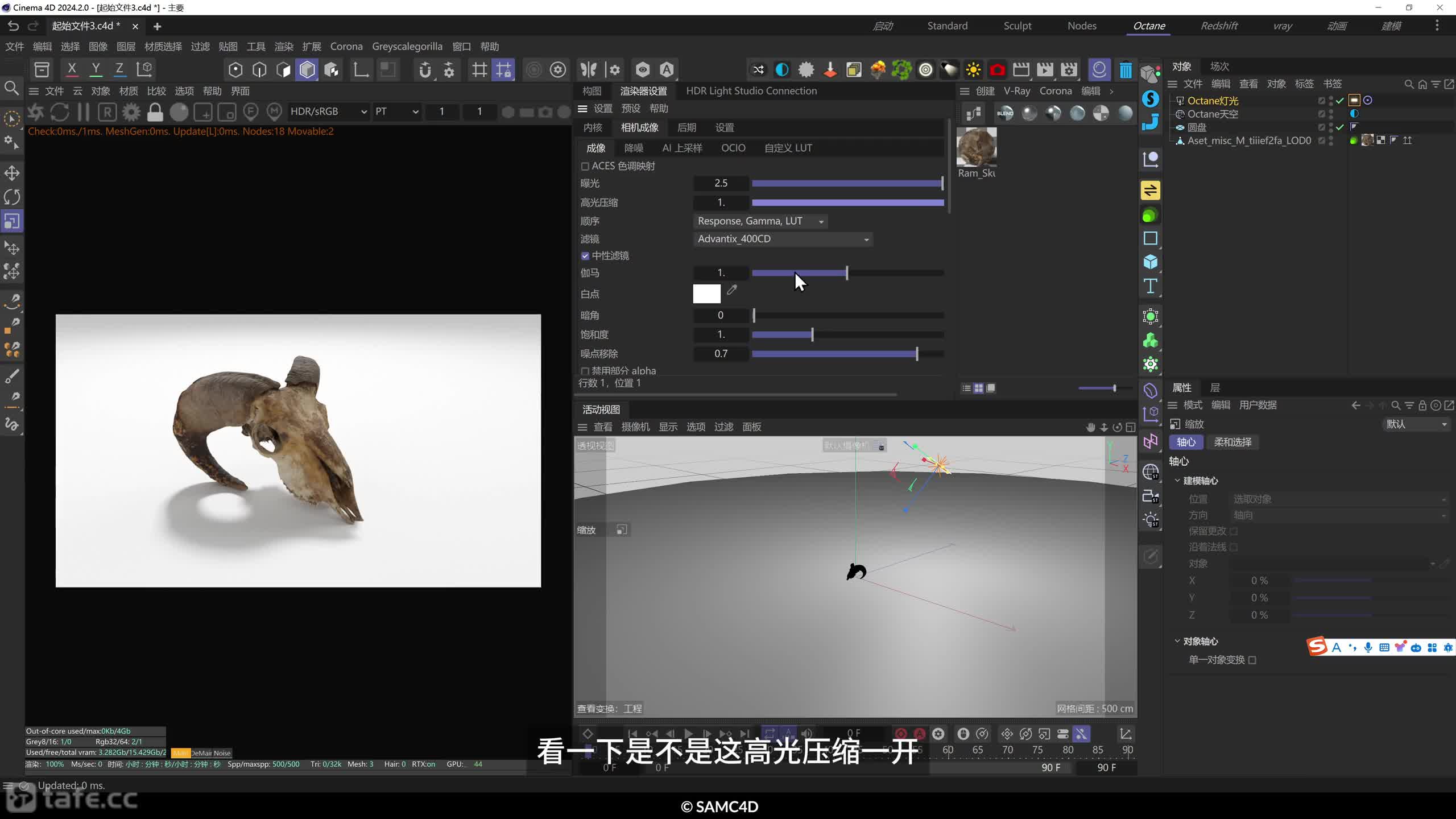Click the redo arrow icon
The width and height of the screenshot is (1456, 819).
[x=34, y=26]
